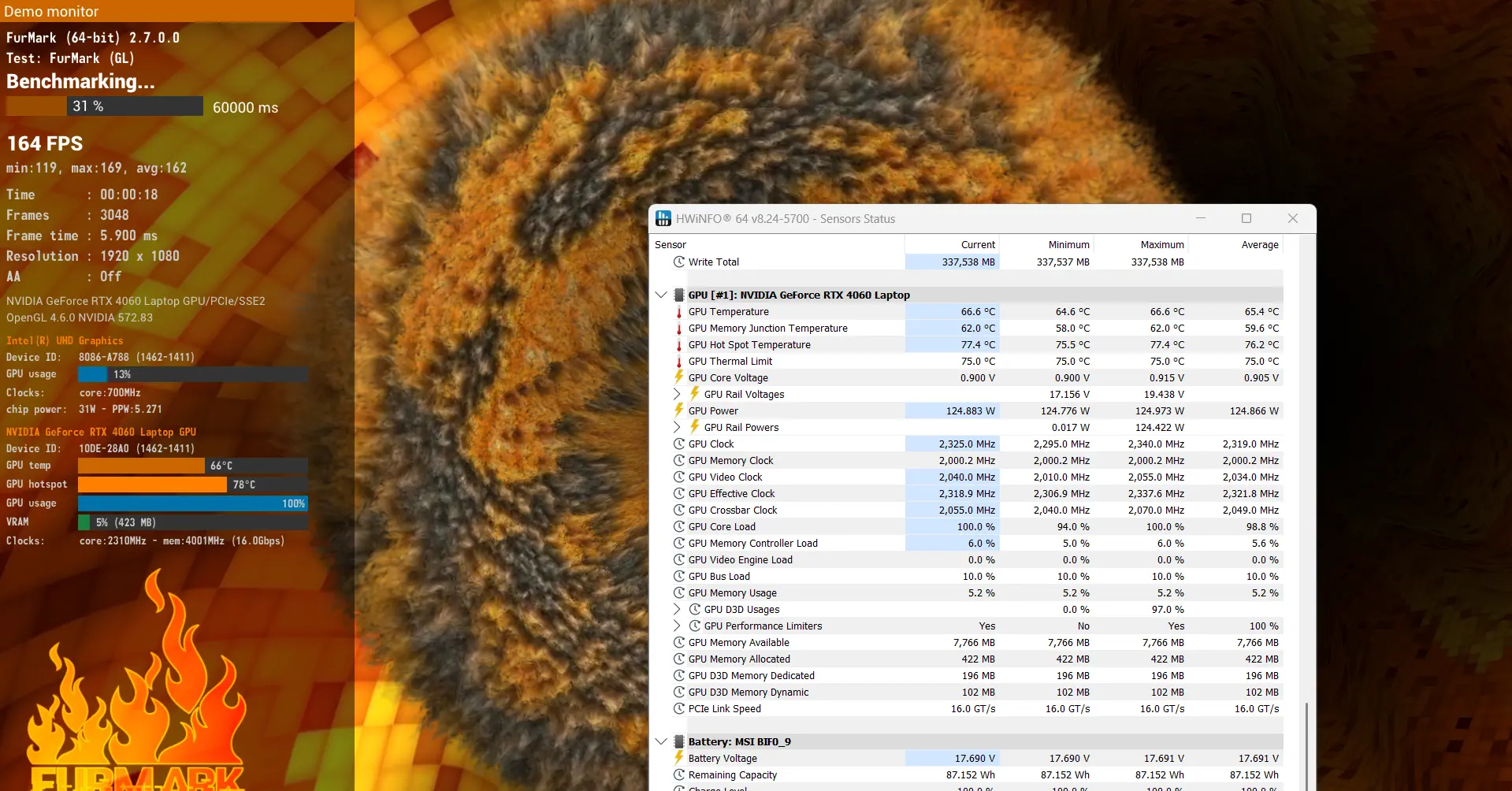
Task: Click the GPU Video Engine Load icon
Action: 678,559
